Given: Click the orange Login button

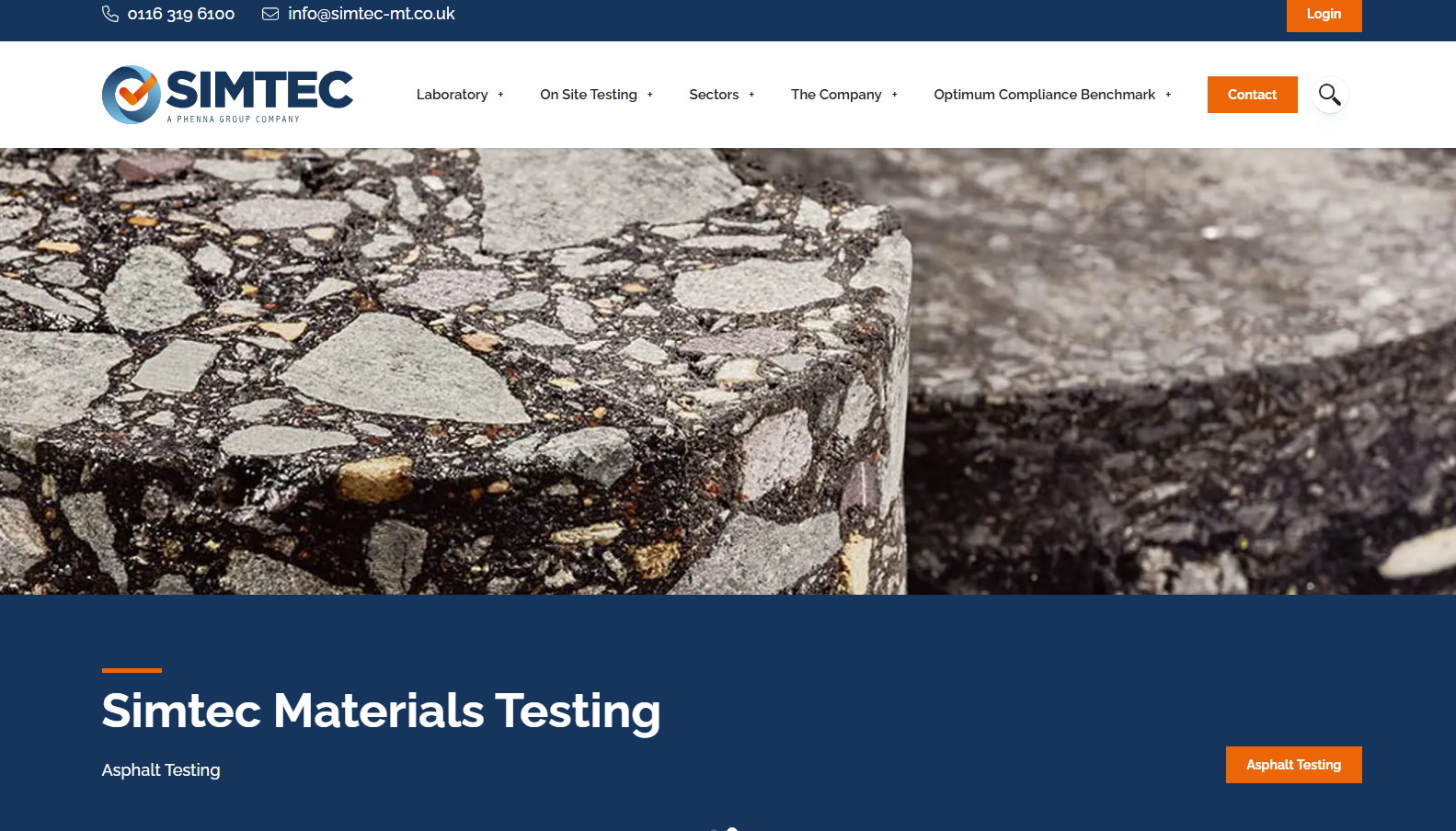Looking at the screenshot, I should (x=1324, y=14).
